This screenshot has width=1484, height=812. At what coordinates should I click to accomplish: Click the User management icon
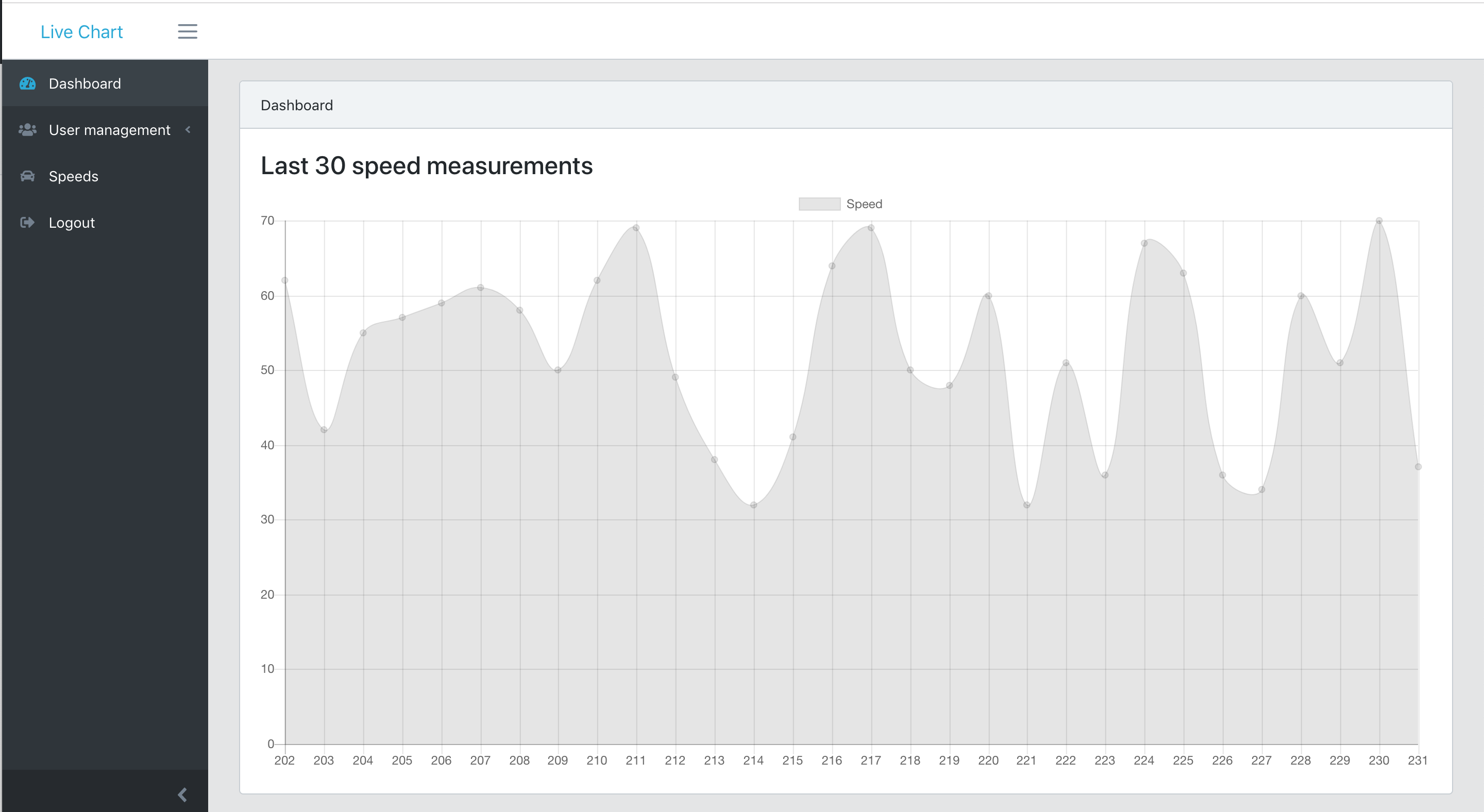coord(27,129)
